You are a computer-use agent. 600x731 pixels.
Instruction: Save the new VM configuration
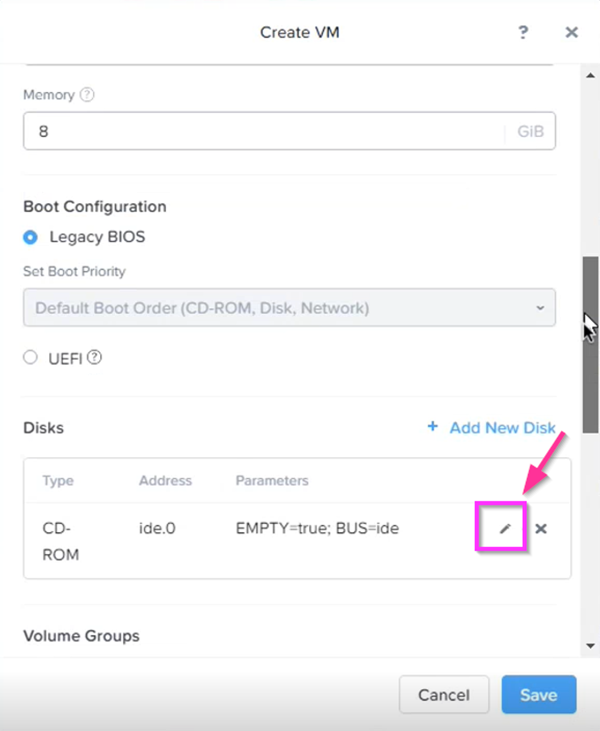coord(539,695)
